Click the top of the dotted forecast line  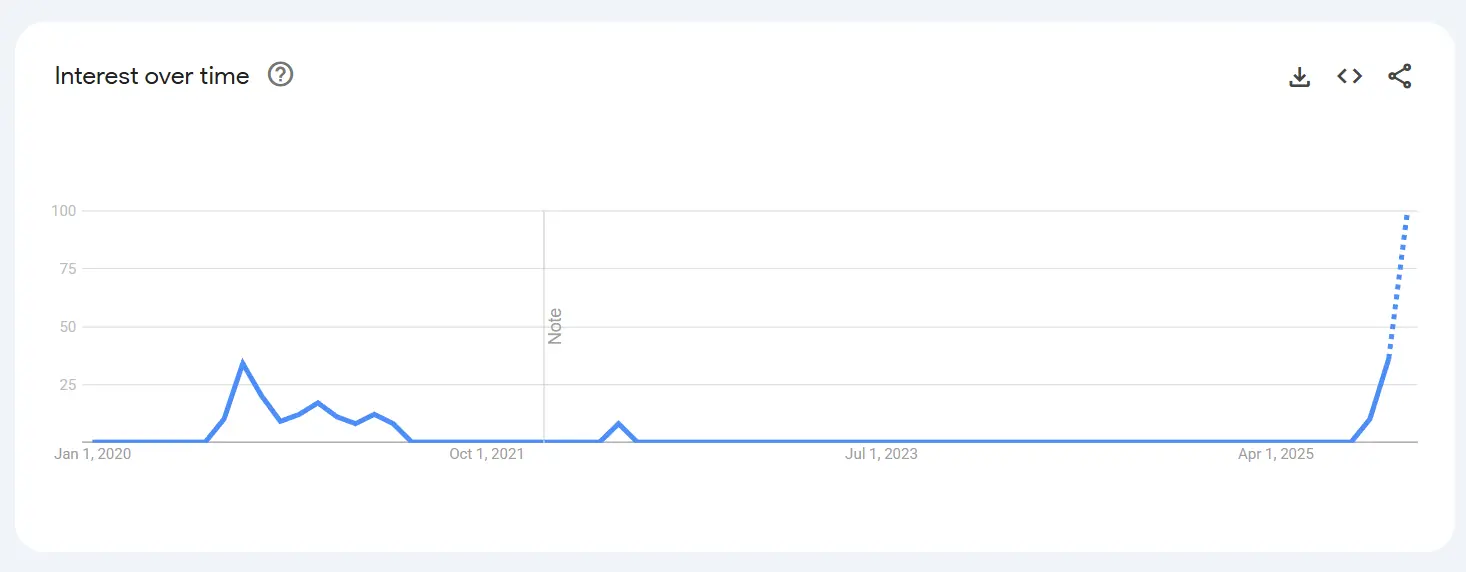coord(1407,215)
